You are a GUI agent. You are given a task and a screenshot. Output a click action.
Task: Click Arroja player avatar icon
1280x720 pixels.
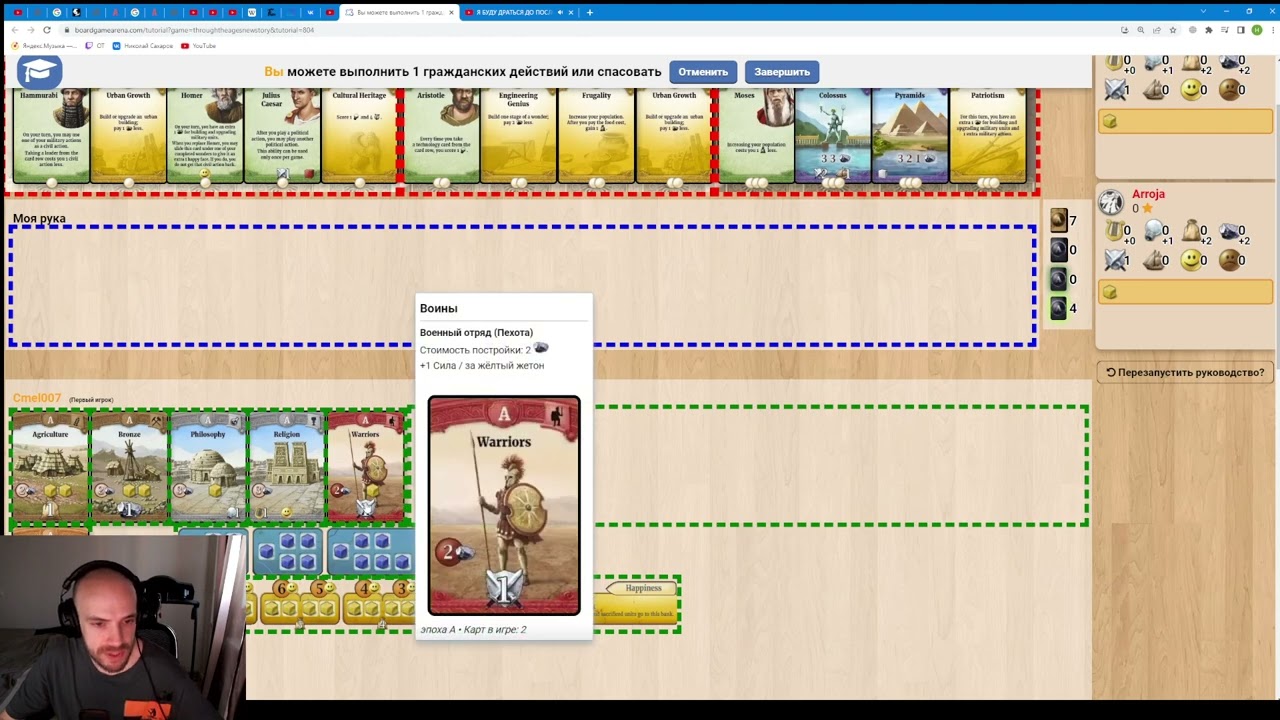point(1111,202)
